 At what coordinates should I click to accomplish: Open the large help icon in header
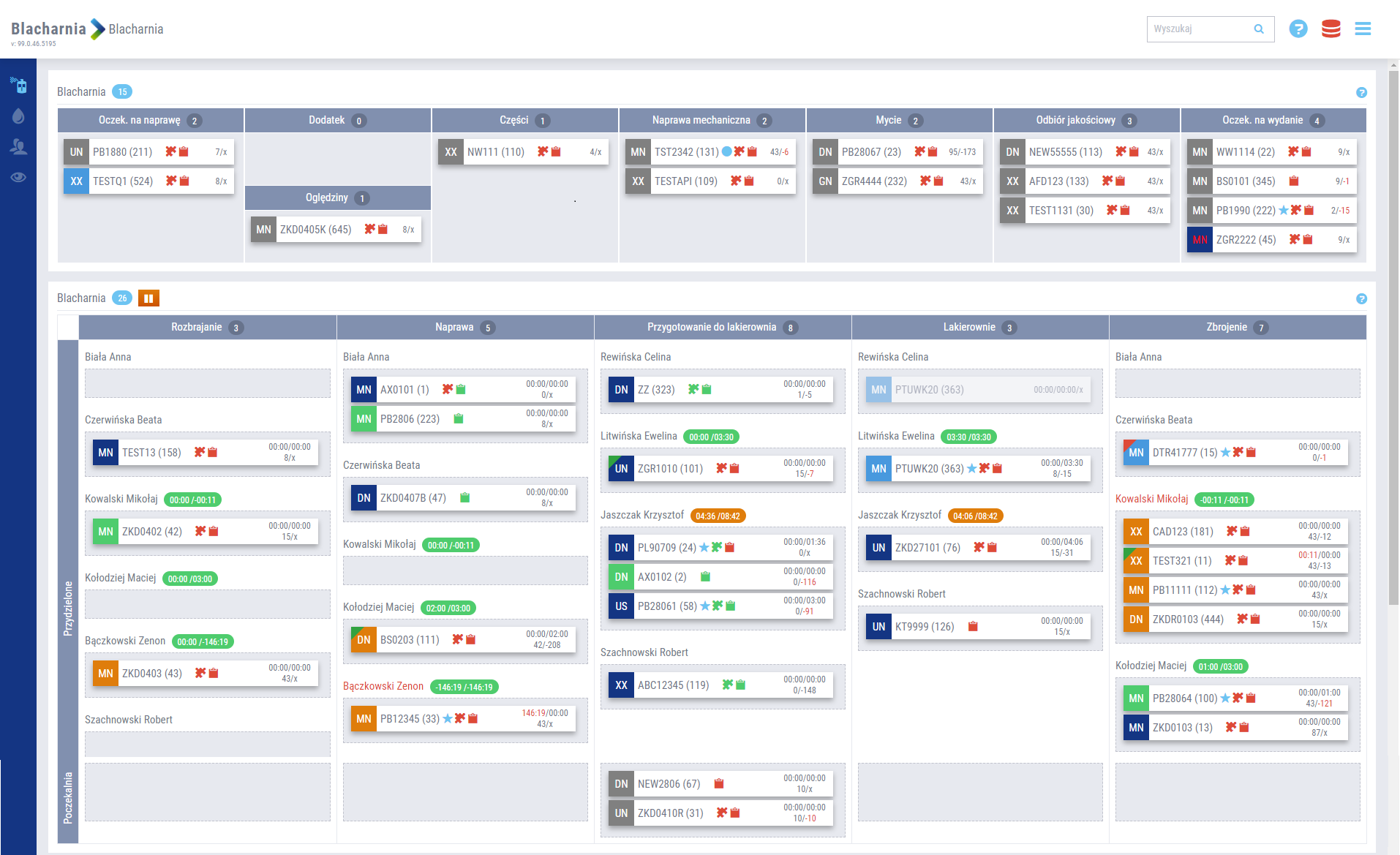tap(1298, 29)
